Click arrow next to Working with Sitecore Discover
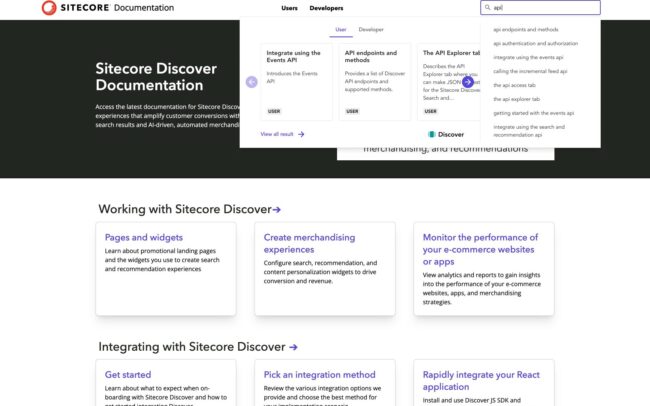This screenshot has width=650, height=406. [277, 210]
